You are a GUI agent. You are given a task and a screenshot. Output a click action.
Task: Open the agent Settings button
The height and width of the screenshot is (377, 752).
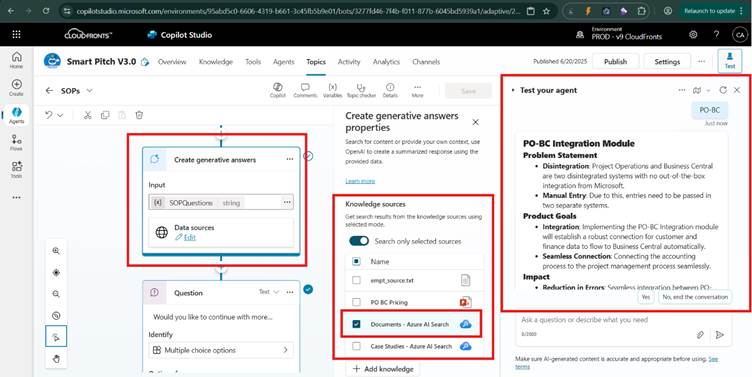point(667,61)
